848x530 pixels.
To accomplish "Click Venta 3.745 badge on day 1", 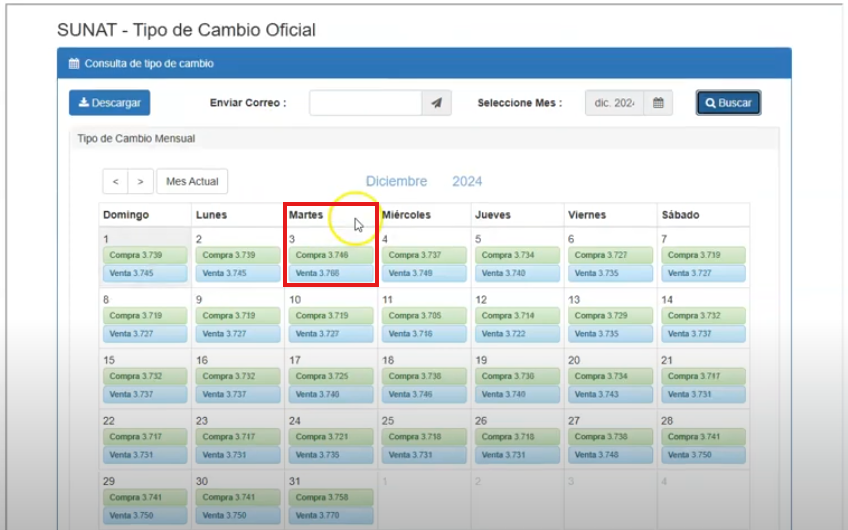I will [x=144, y=273].
